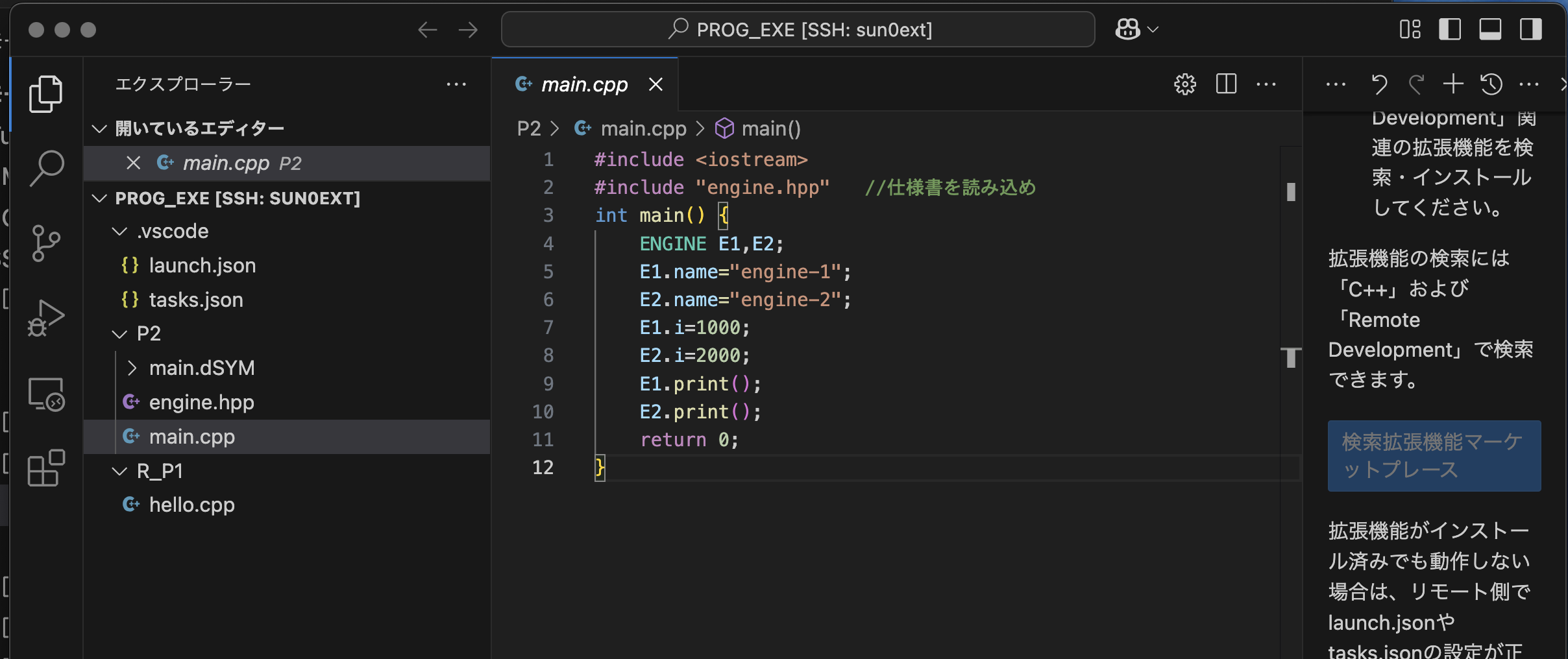
Task: Open the Source Control view
Action: (x=46, y=243)
